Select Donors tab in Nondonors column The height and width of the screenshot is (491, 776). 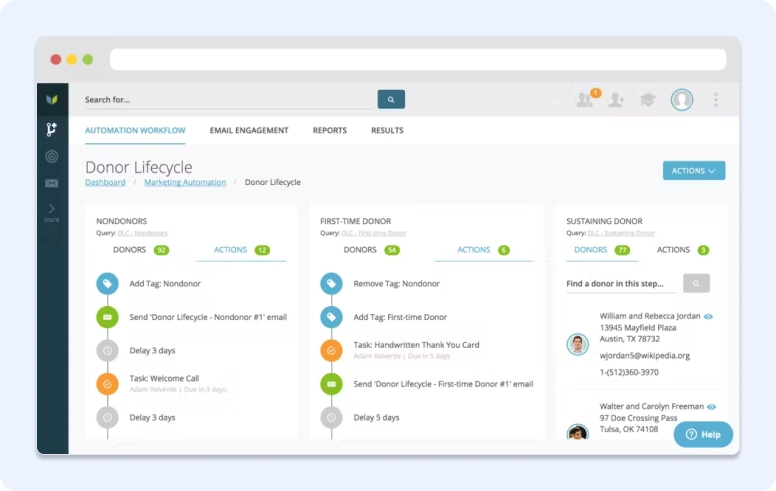point(141,250)
